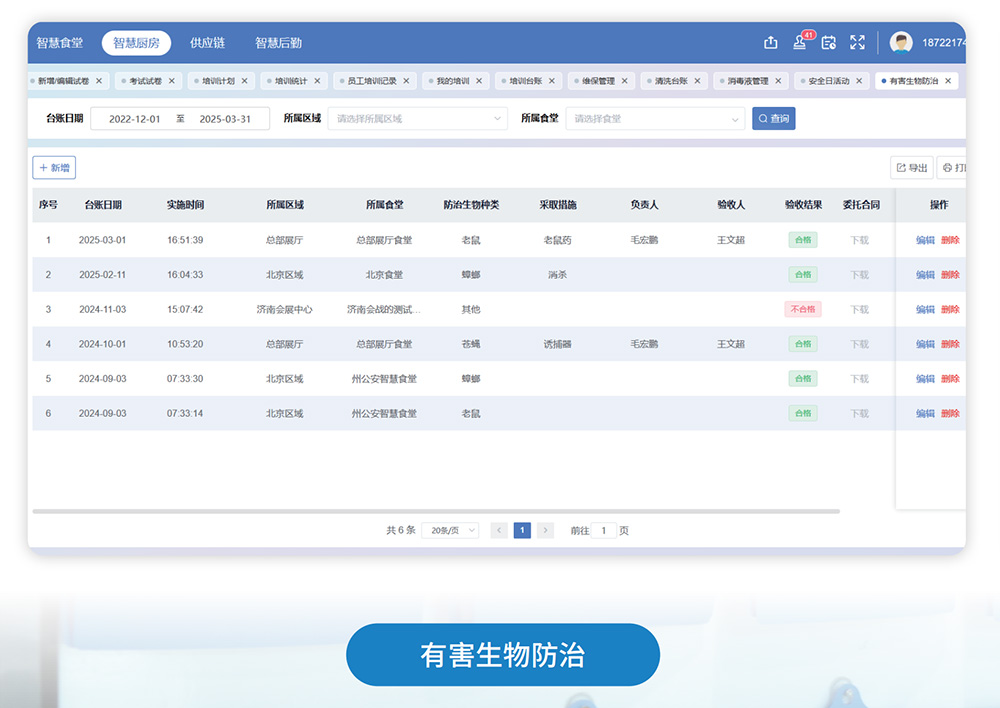Open the 所属区域 region dropdown
The width and height of the screenshot is (1000, 708).
coord(417,118)
